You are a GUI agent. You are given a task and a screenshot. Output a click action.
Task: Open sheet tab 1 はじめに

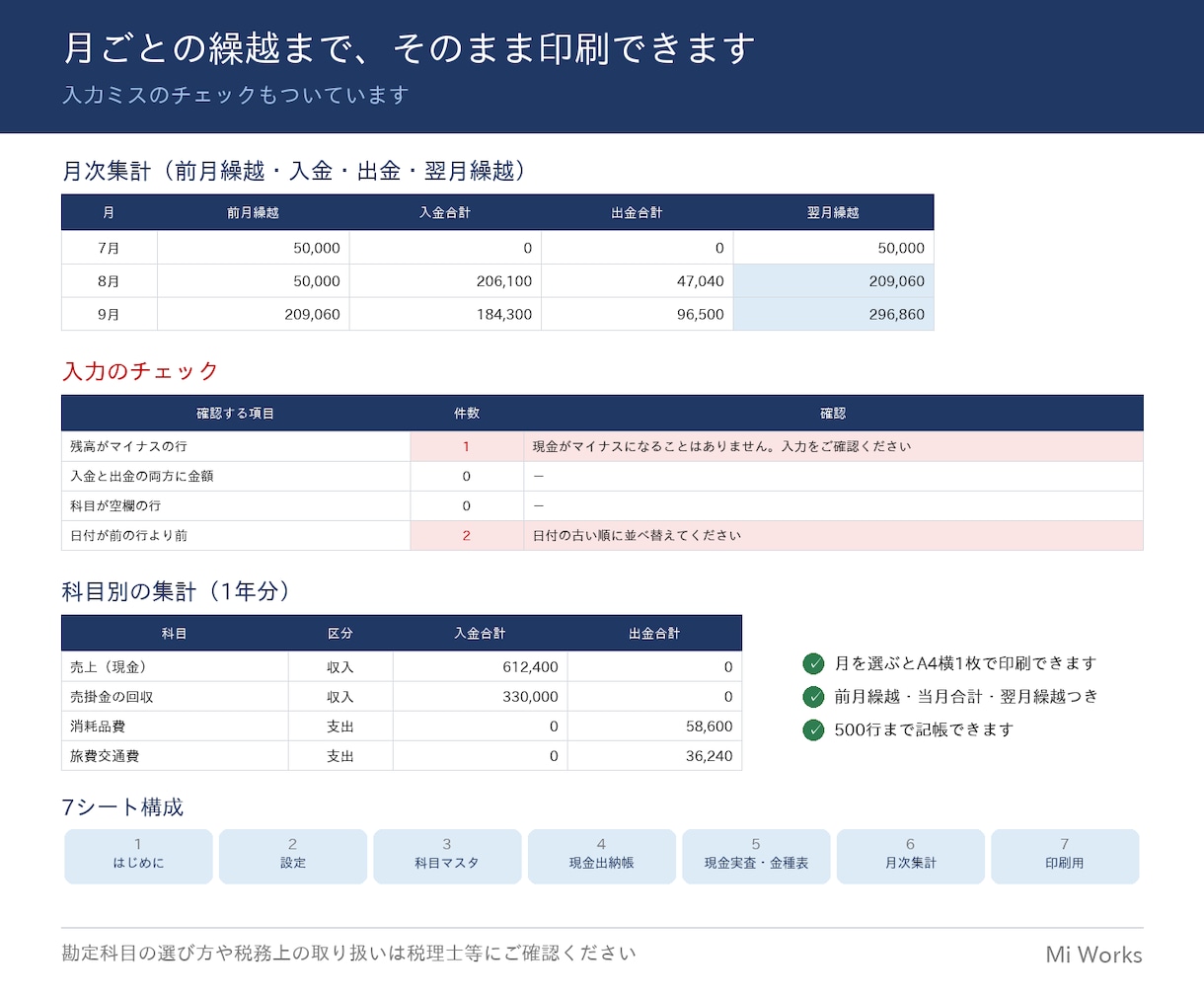138,856
